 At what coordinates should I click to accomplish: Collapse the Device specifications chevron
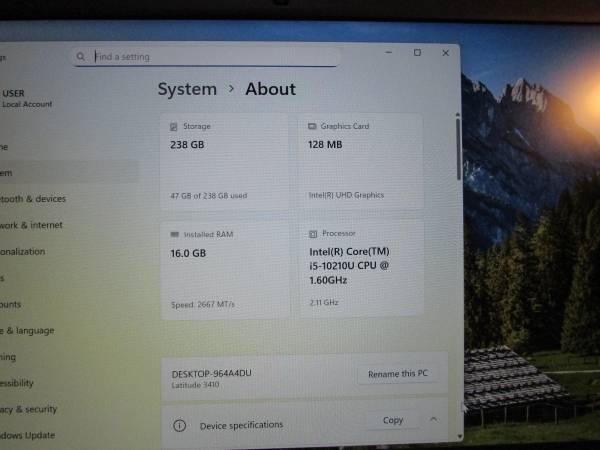pos(433,420)
